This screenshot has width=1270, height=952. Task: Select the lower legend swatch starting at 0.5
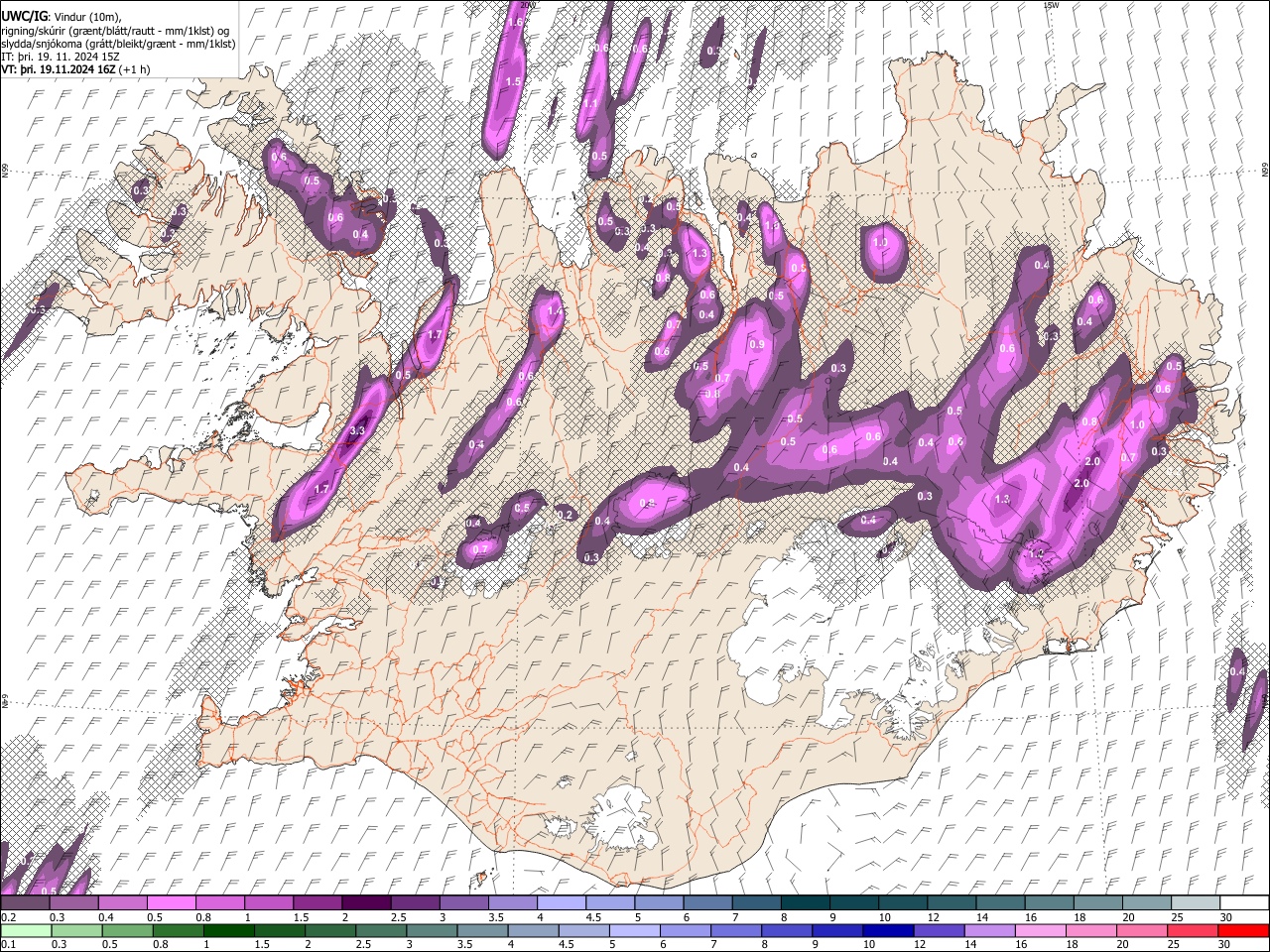[127, 931]
